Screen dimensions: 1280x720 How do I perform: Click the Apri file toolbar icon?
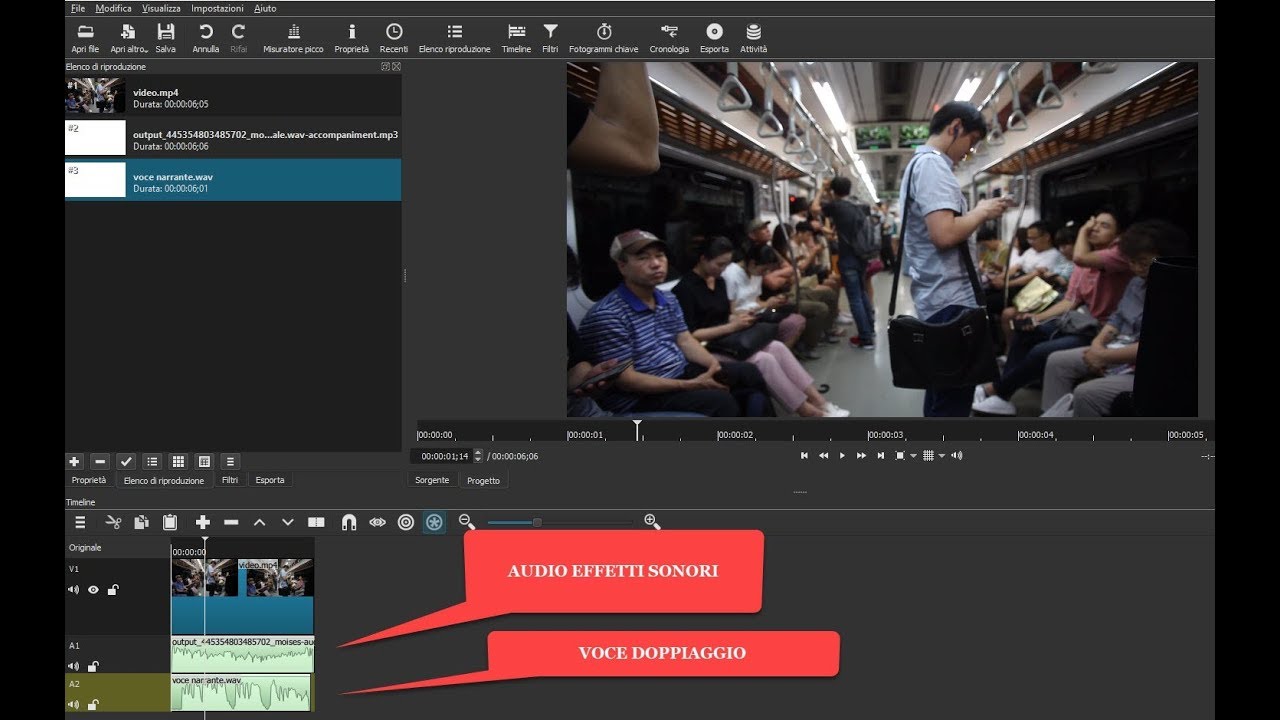tap(85, 38)
